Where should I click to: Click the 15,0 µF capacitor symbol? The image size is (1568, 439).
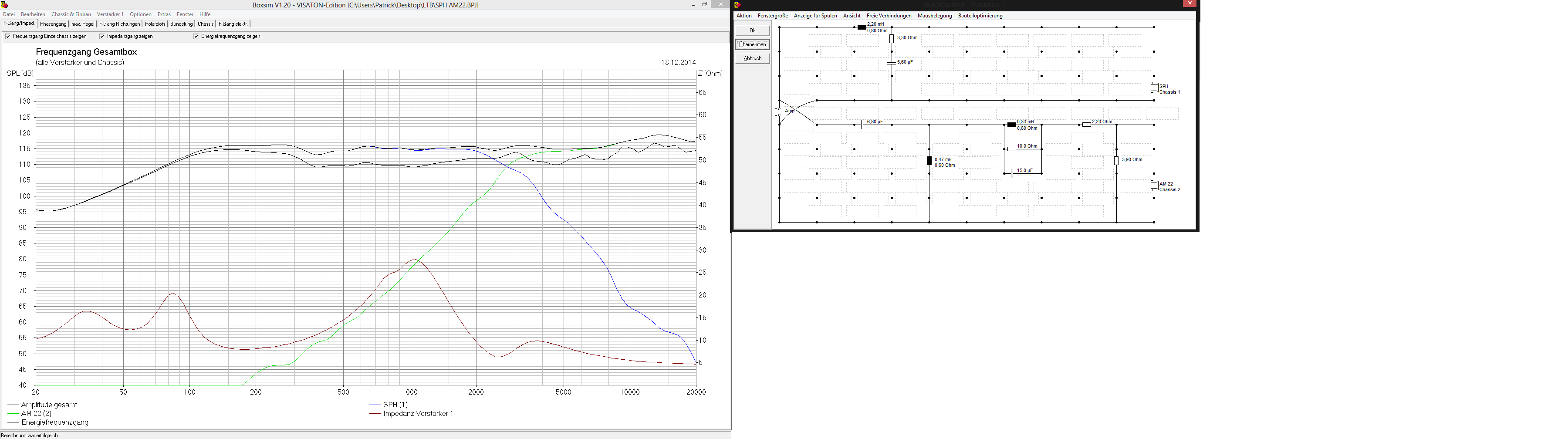[x=1012, y=173]
